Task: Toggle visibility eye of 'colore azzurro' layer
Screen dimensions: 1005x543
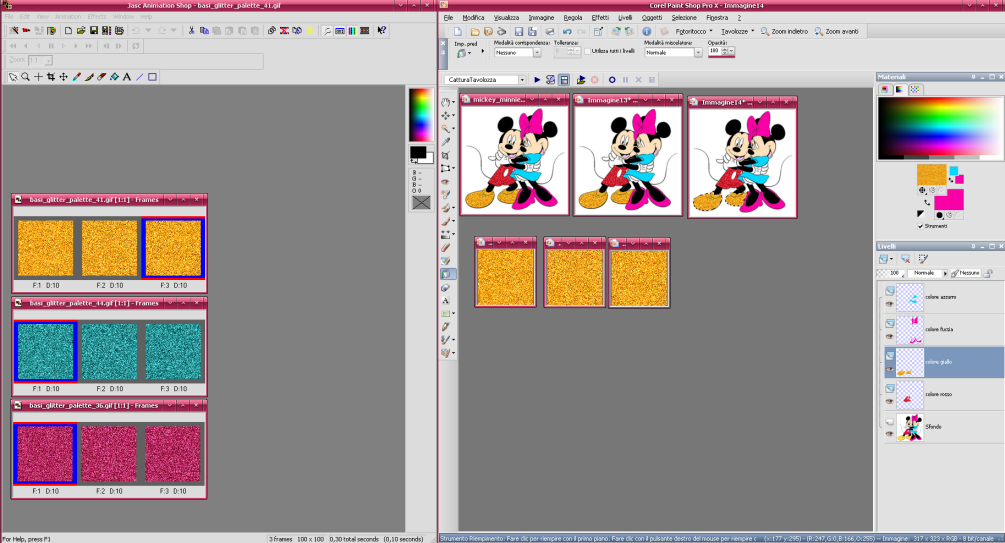Action: point(890,304)
